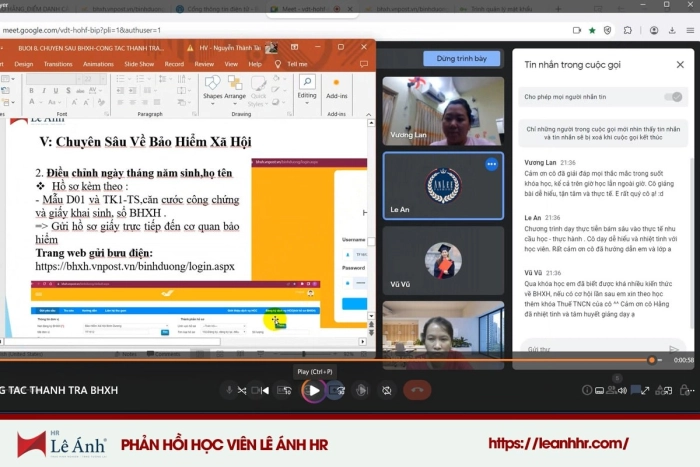Open the Slide Show ribbon tab

[x=137, y=64]
